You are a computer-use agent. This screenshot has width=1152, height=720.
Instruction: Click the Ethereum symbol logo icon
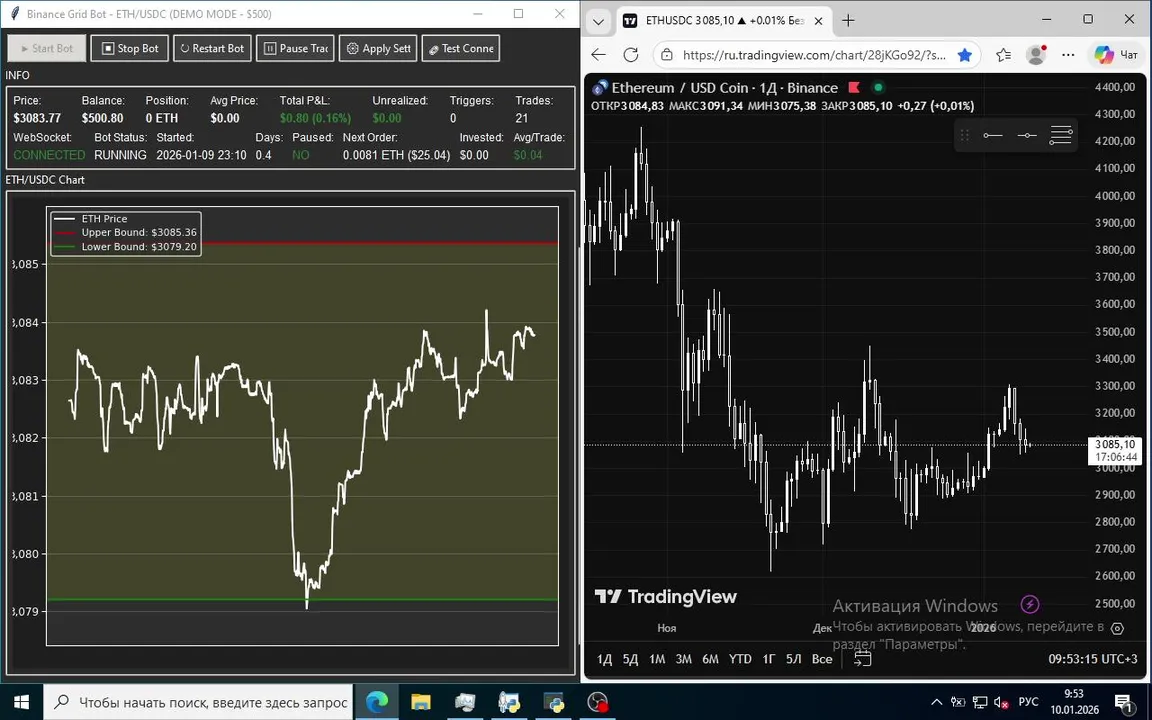[600, 87]
